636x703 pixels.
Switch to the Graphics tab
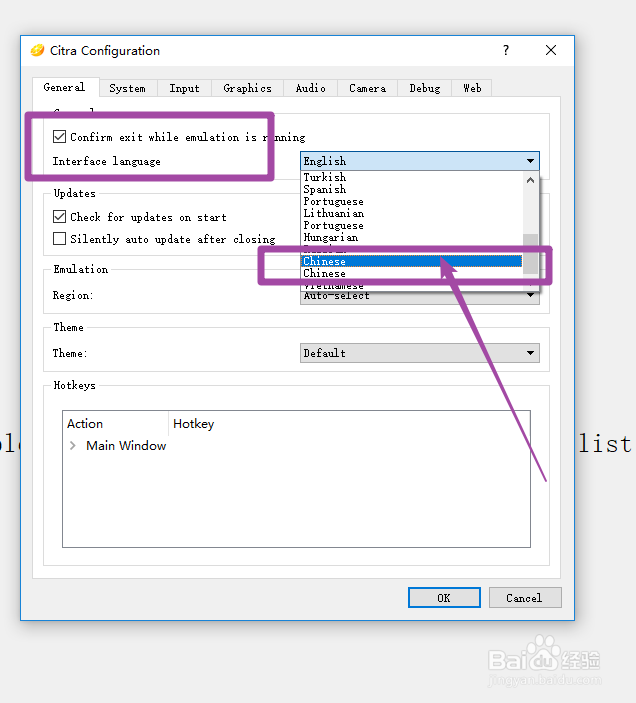pyautogui.click(x=247, y=88)
